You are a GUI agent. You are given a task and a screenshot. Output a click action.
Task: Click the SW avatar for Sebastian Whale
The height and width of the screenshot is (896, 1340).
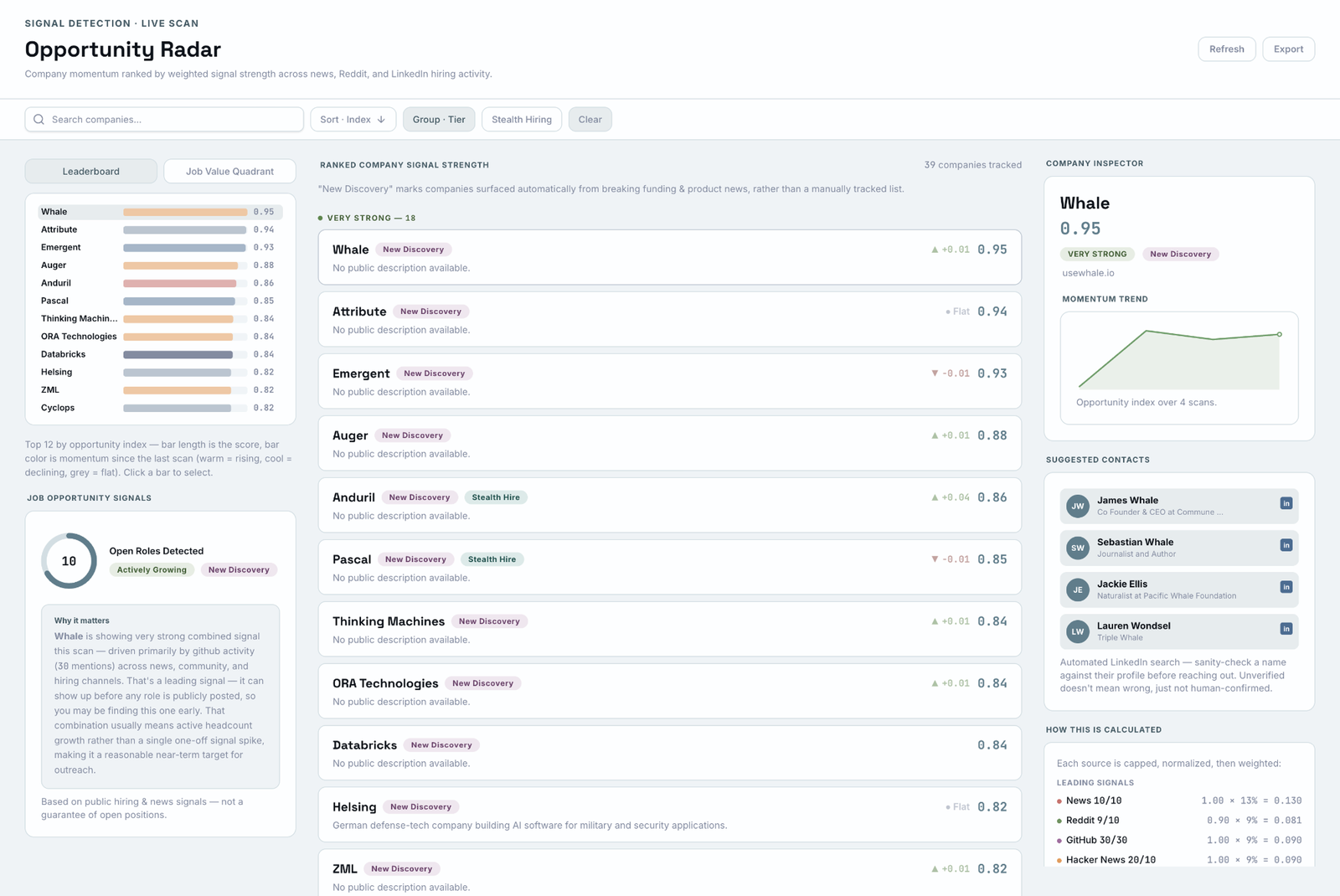(x=1078, y=548)
